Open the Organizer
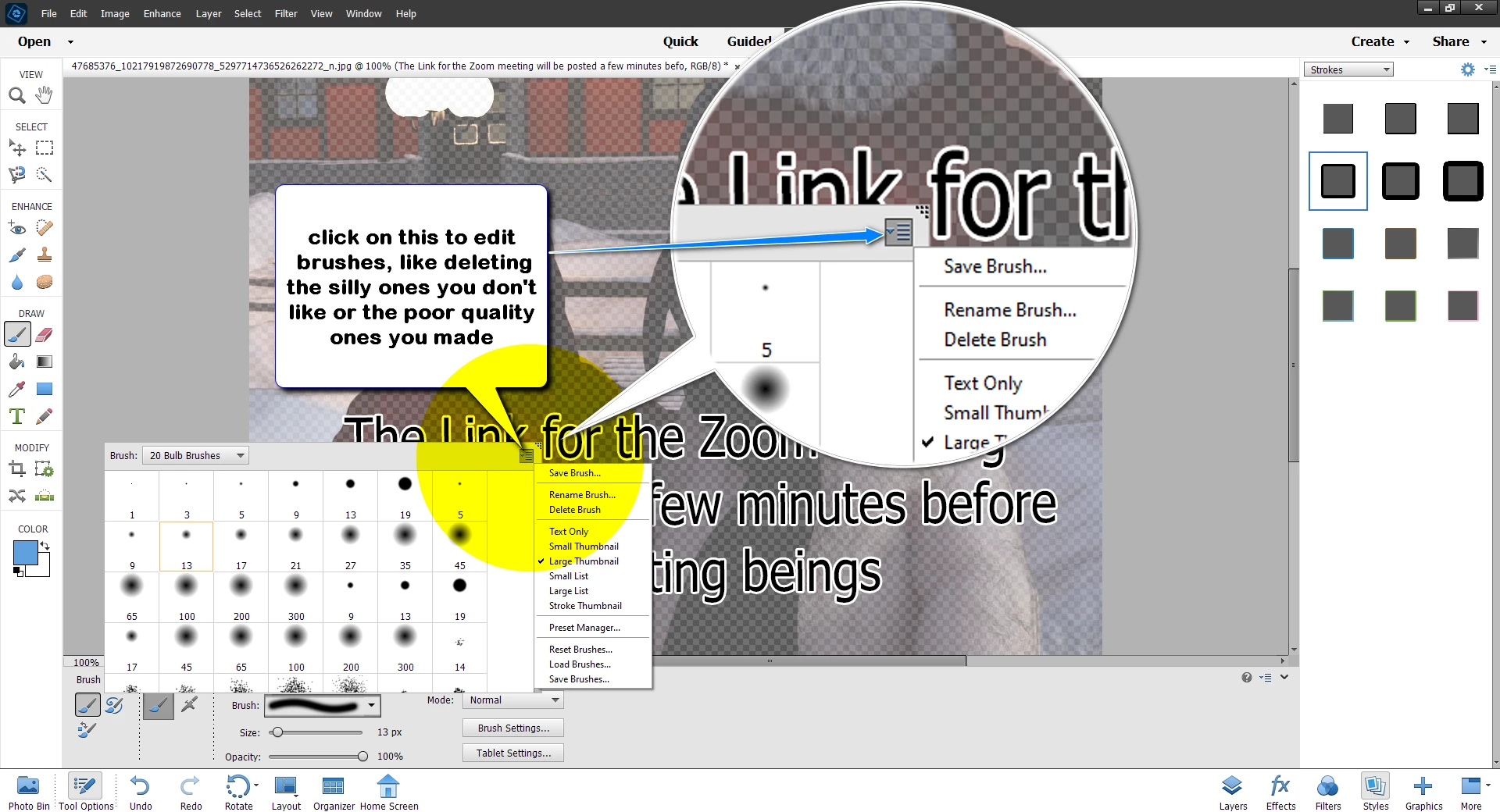The height and width of the screenshot is (812, 1500). (334, 792)
